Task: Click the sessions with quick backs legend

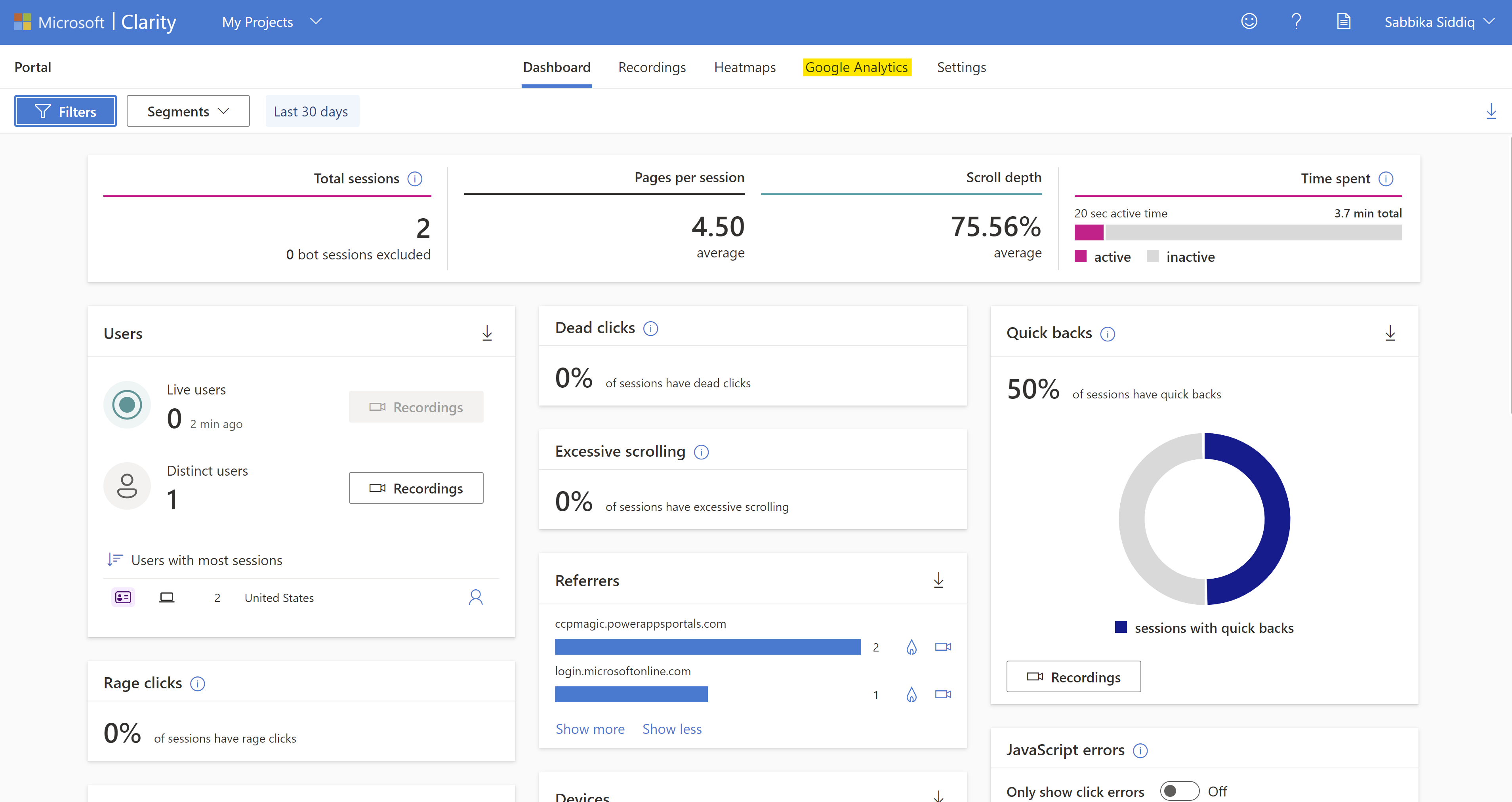Action: coord(1205,628)
